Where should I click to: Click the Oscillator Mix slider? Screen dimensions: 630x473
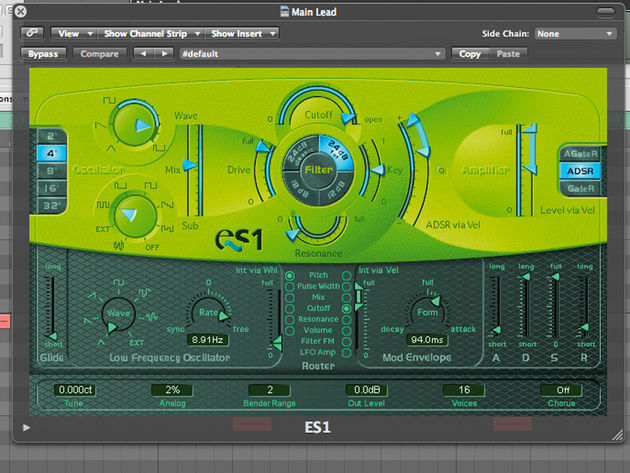coord(194,171)
